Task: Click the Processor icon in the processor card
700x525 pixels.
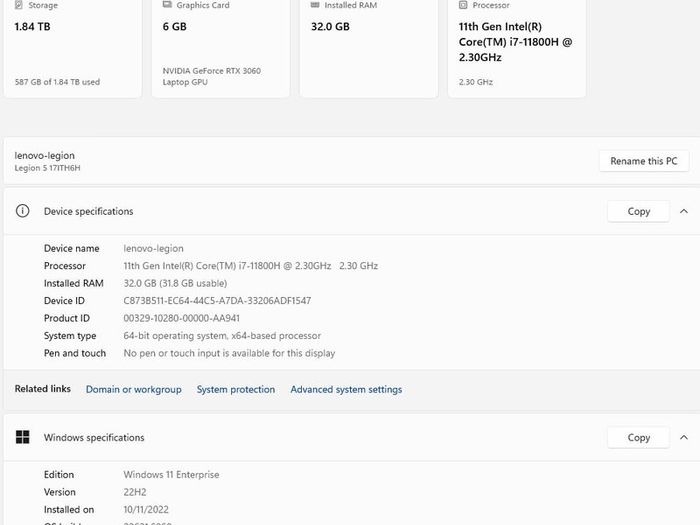Action: [x=463, y=5]
